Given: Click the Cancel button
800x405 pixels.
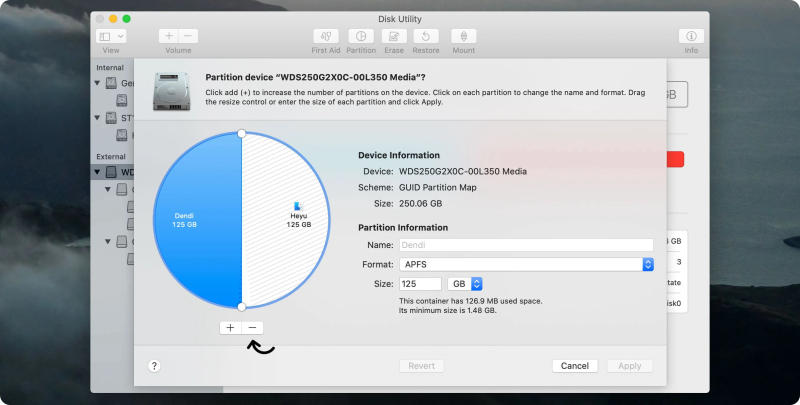Looking at the screenshot, I should tap(574, 366).
